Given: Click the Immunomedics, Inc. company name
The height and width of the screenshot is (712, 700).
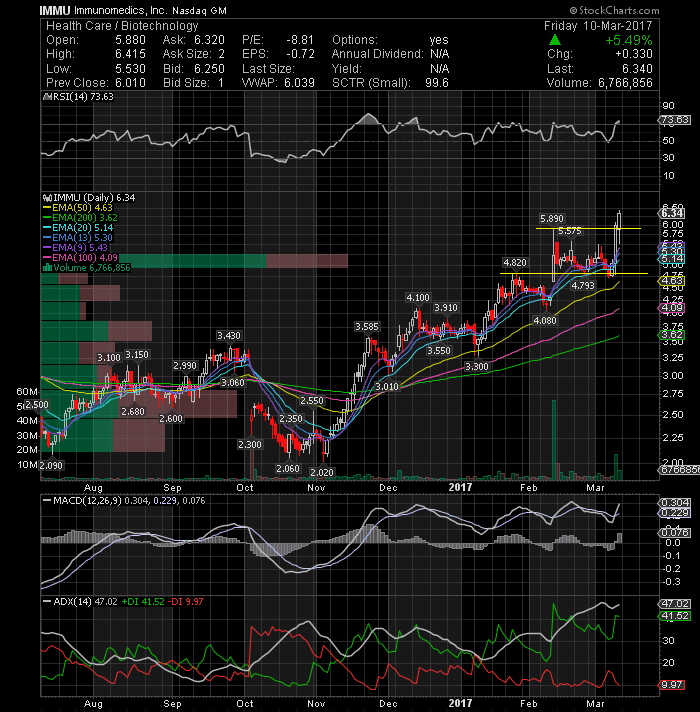Looking at the screenshot, I should pos(123,10).
